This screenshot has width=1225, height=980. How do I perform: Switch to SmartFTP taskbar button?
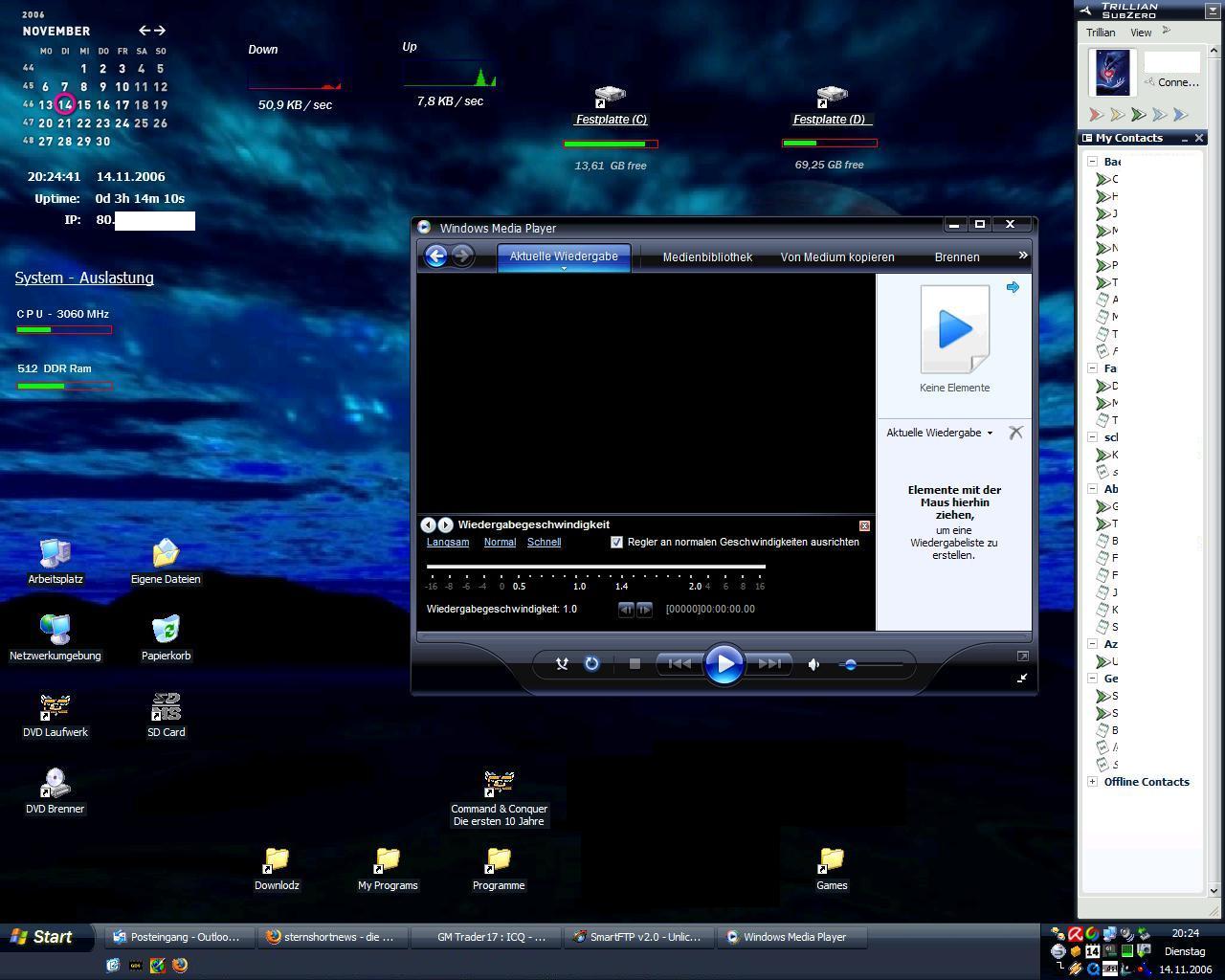tap(638, 937)
